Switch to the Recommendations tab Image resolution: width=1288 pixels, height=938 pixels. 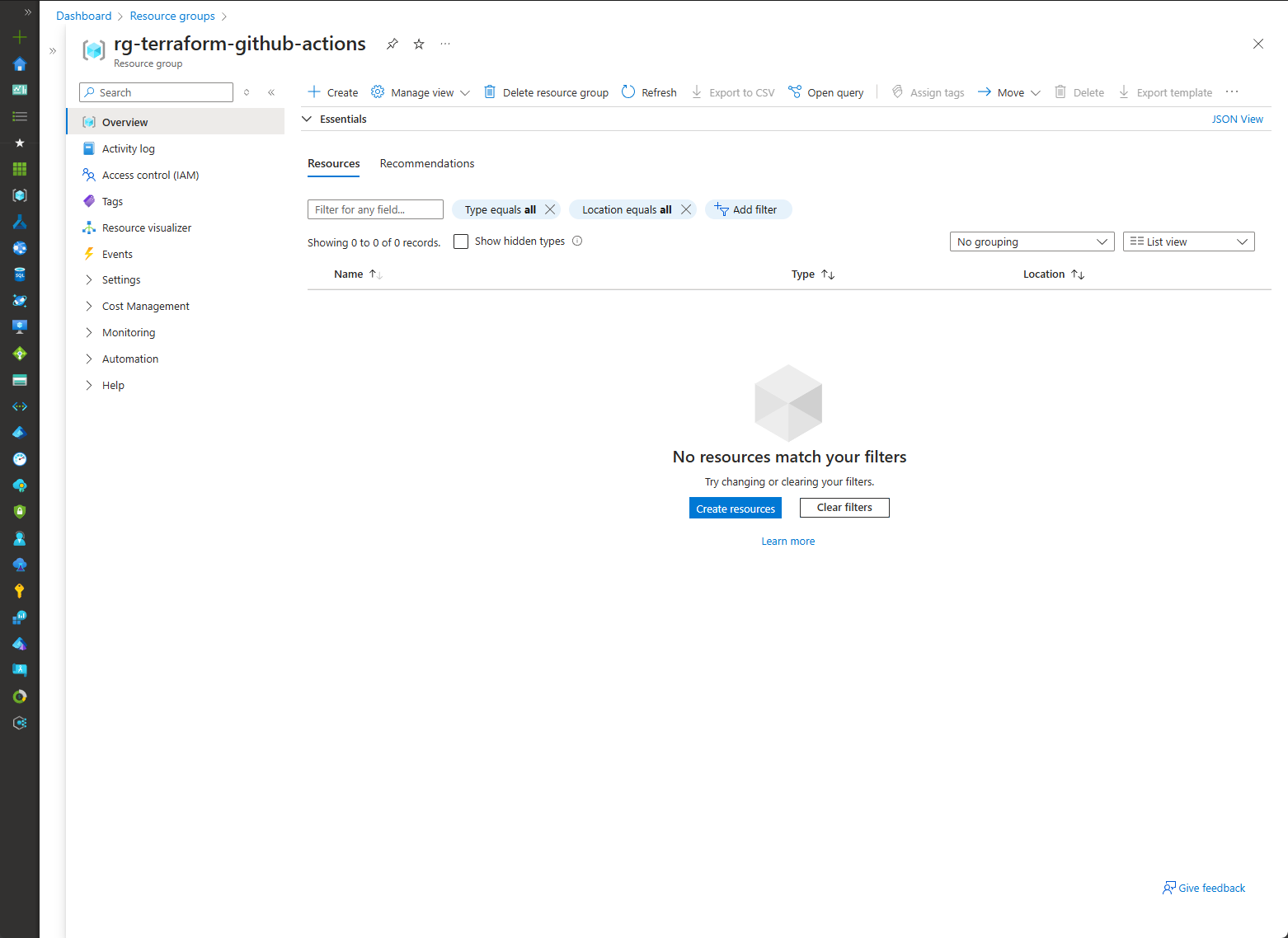pyautogui.click(x=426, y=163)
